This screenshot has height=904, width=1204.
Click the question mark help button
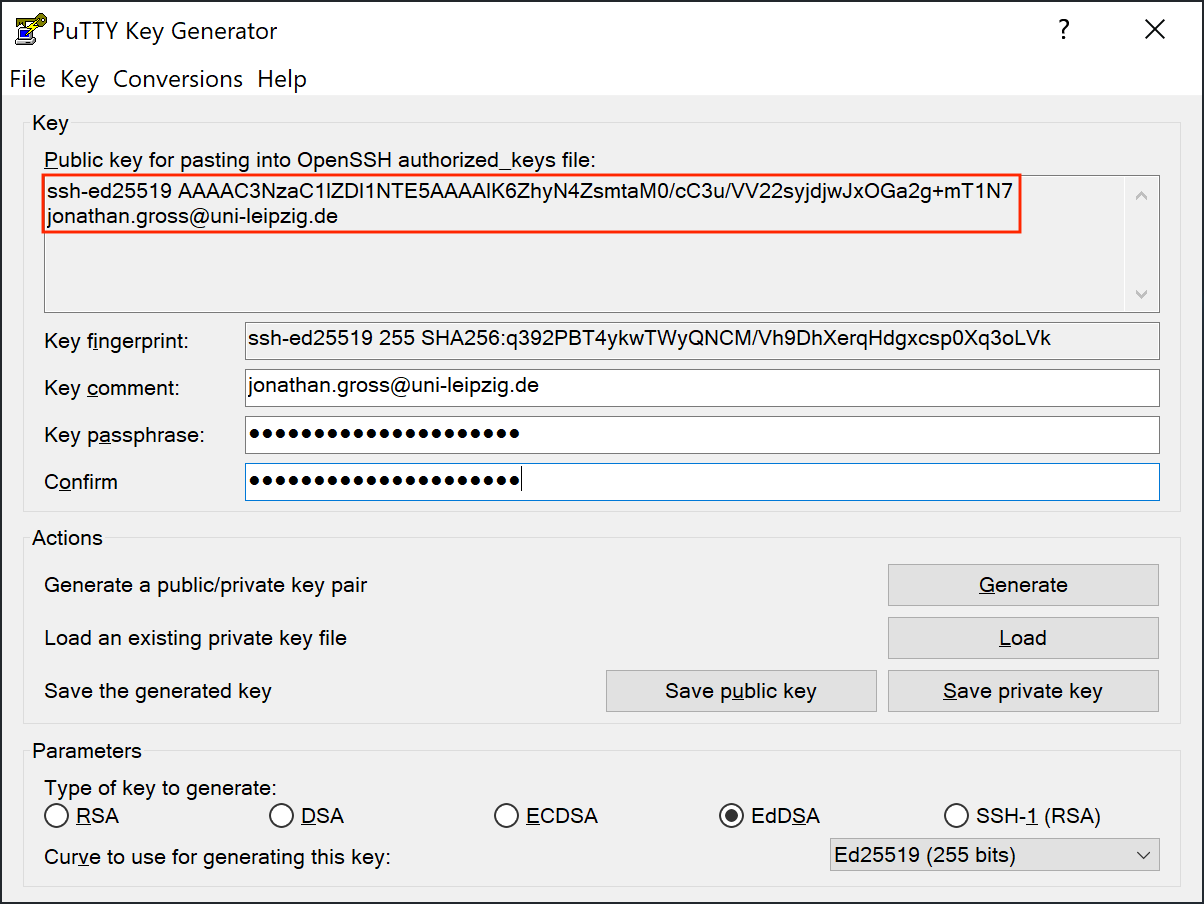pyautogui.click(x=1064, y=30)
